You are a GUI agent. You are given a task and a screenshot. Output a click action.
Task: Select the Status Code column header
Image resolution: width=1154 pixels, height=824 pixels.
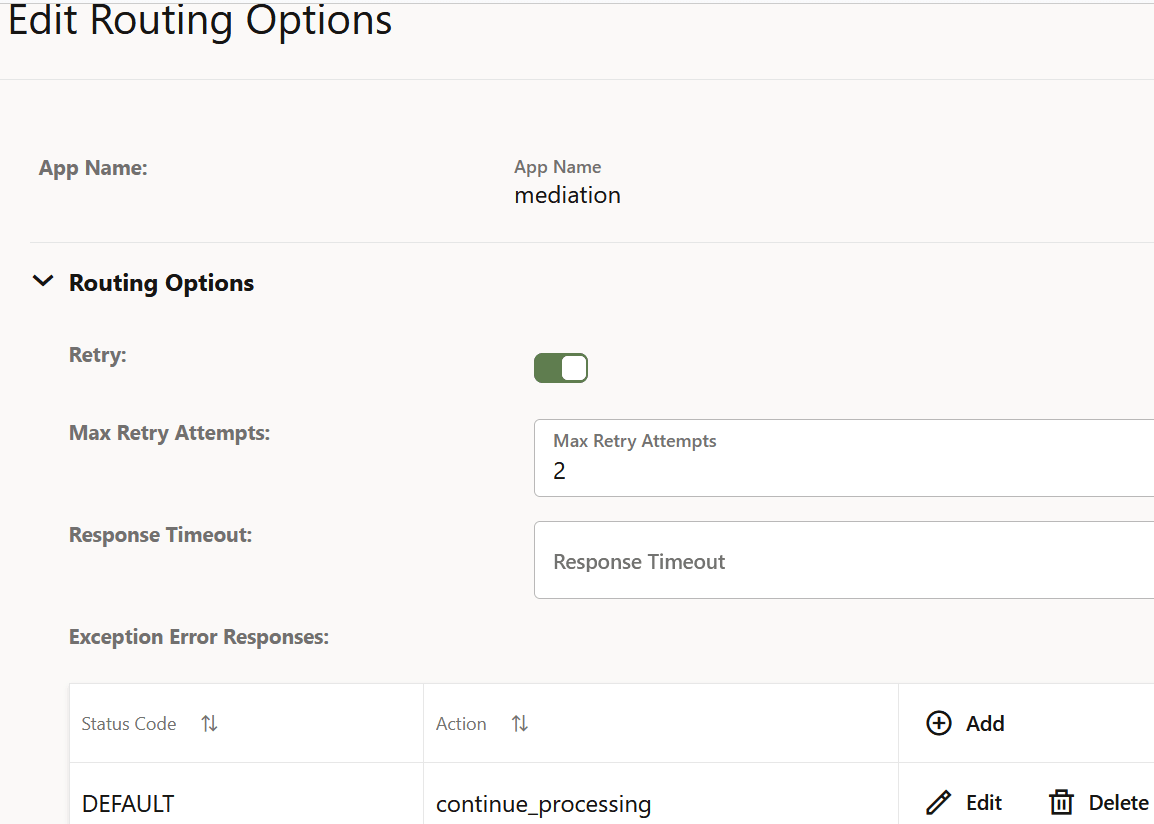point(129,724)
